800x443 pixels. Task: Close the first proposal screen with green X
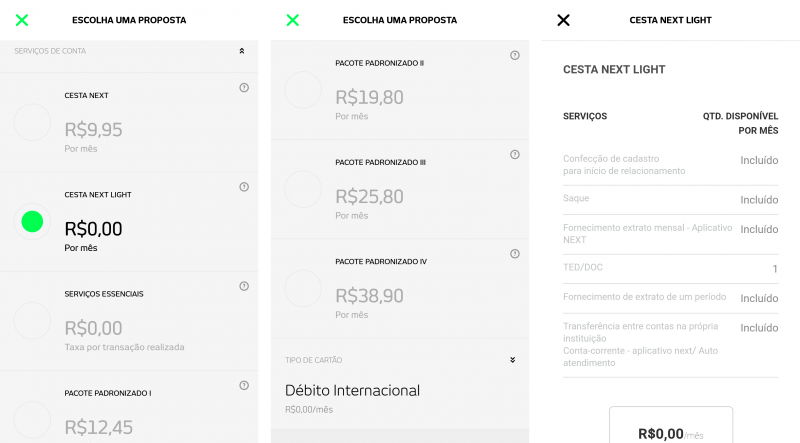coord(22,20)
